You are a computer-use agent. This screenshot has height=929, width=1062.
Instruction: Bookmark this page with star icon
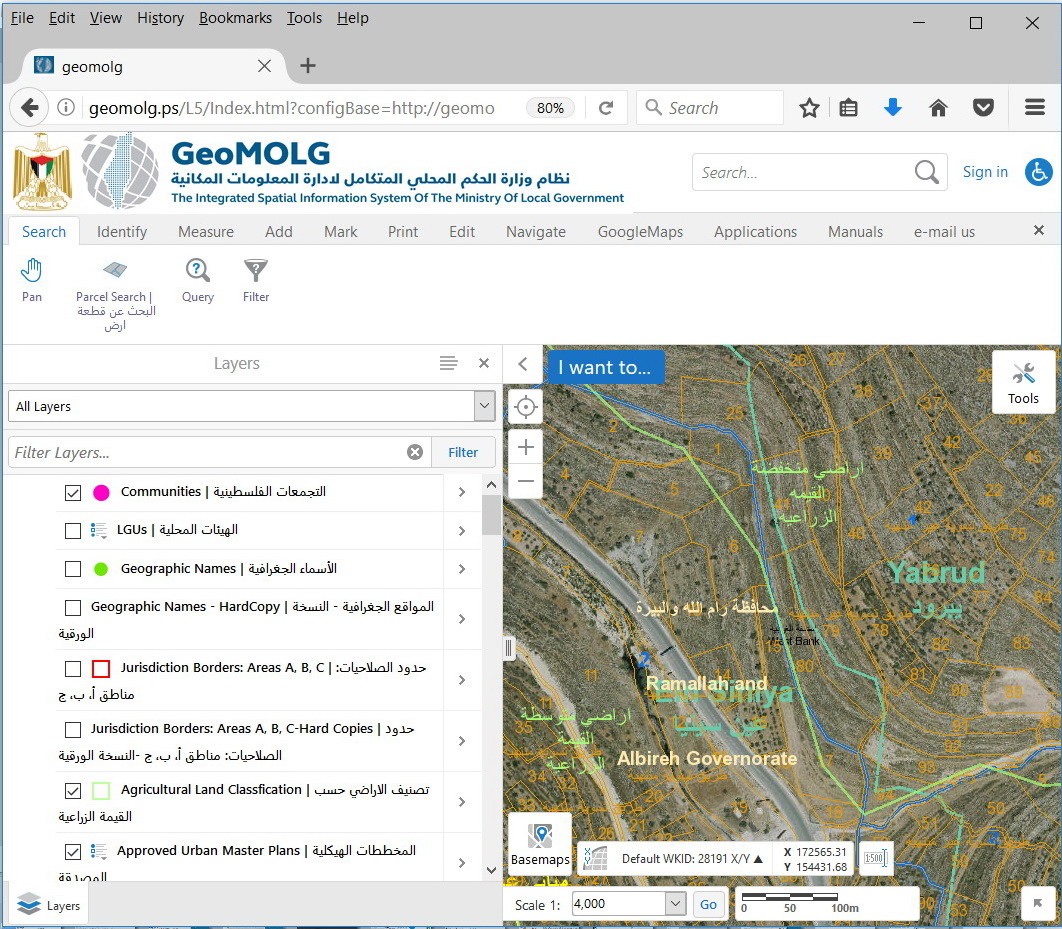click(809, 108)
